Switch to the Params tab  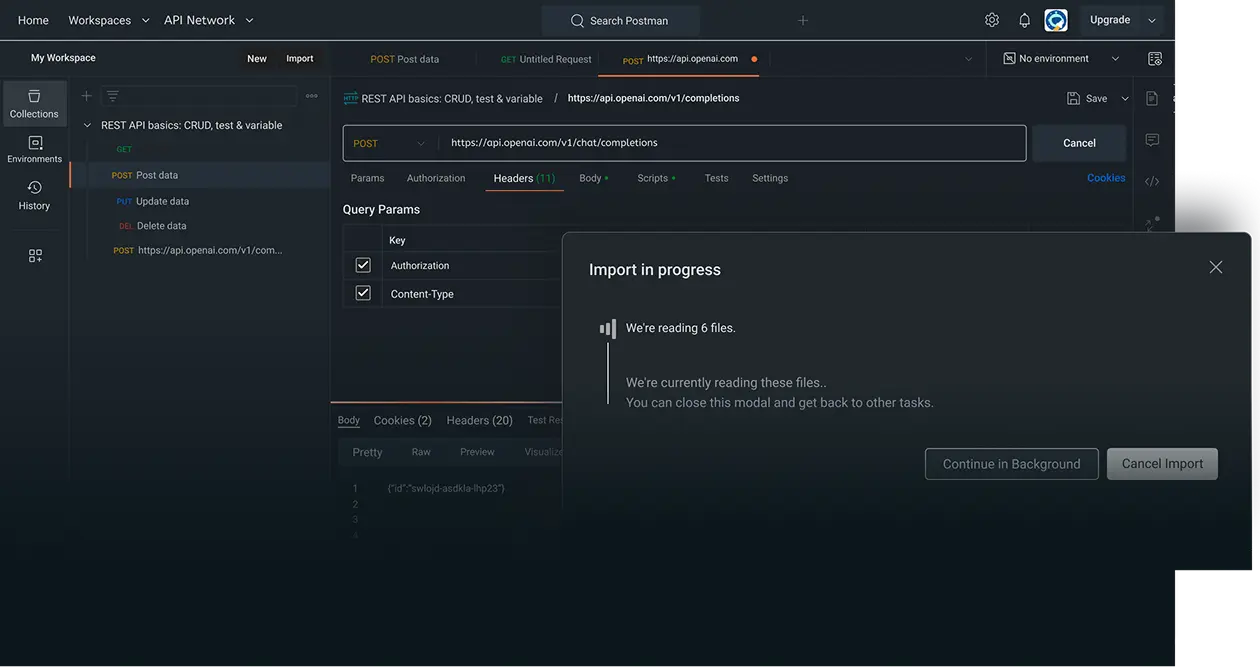(368, 178)
